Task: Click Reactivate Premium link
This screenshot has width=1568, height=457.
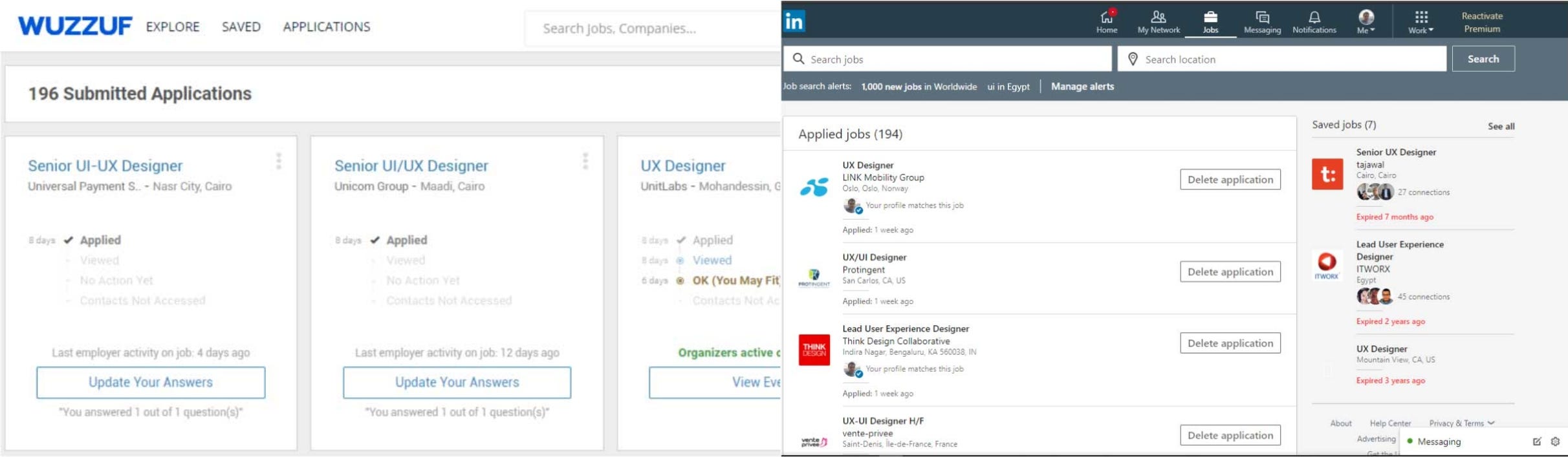Action: [1482, 22]
